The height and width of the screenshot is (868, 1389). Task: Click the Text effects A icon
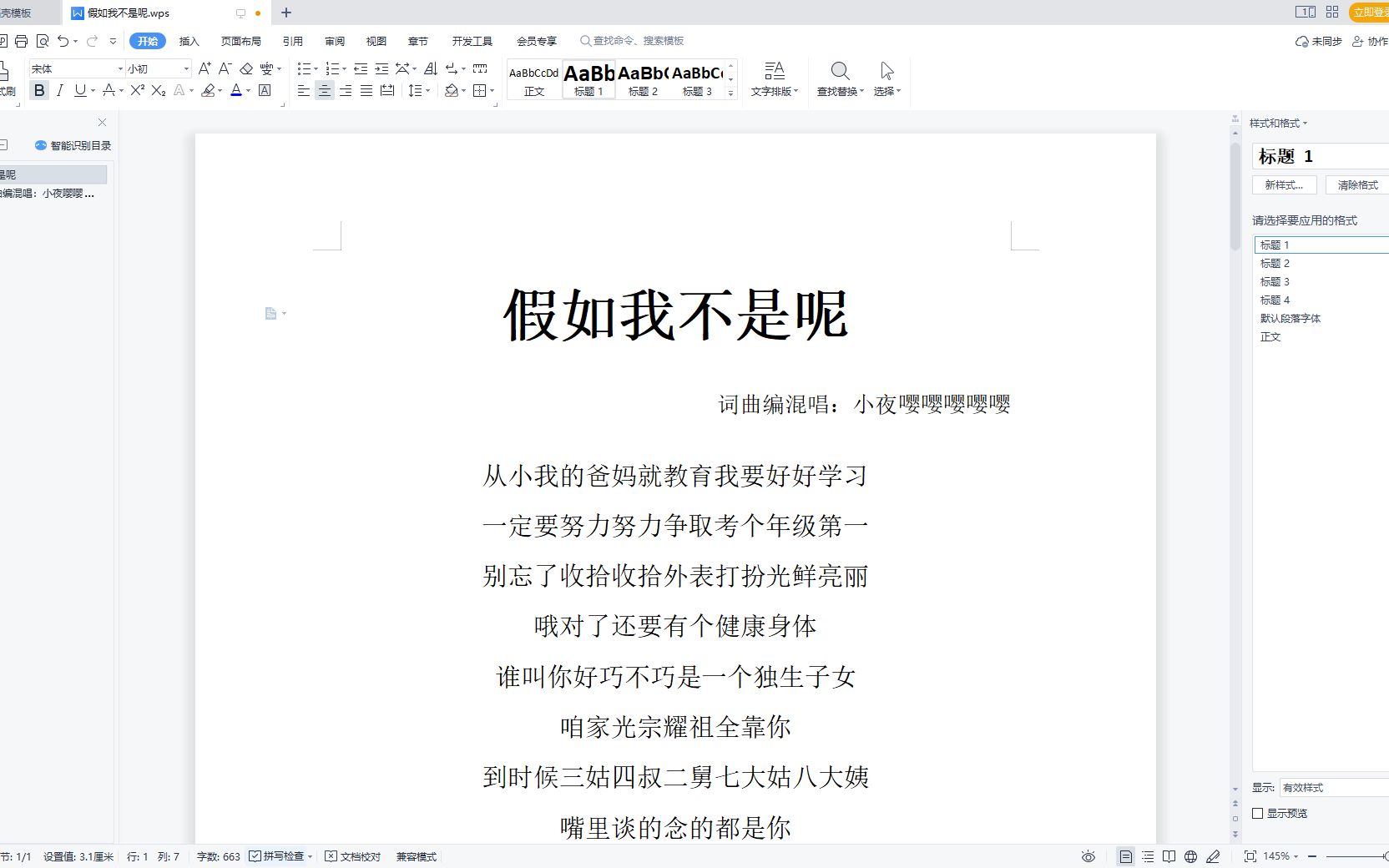pos(179,90)
